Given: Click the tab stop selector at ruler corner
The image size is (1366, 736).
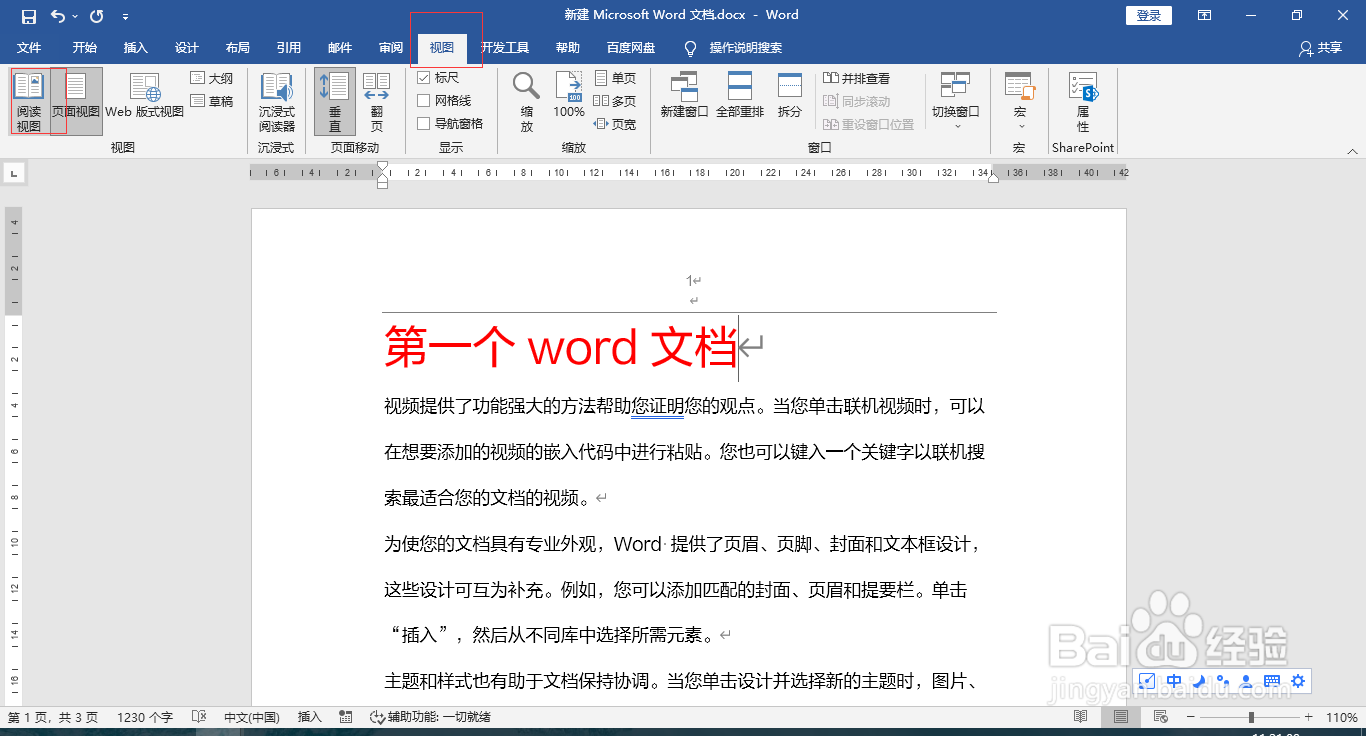Looking at the screenshot, I should coord(14,174).
